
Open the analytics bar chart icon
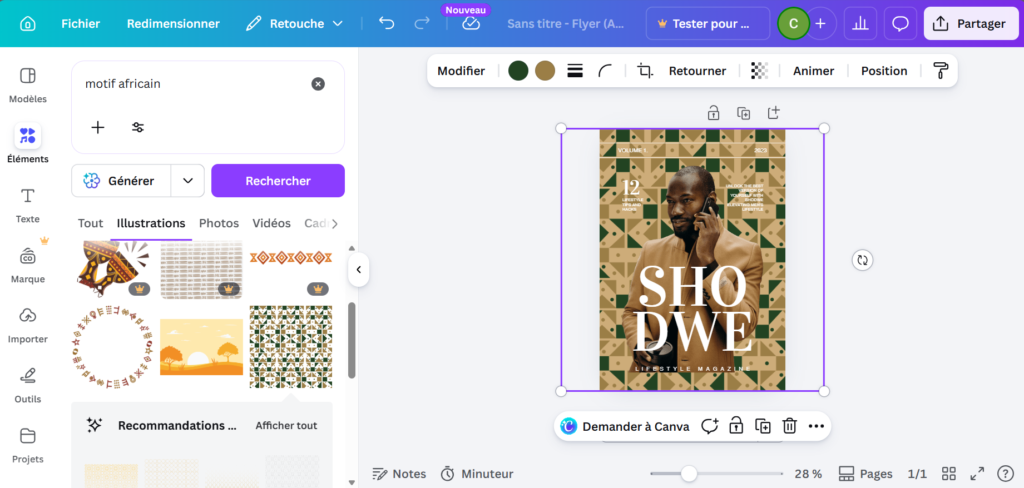pos(859,23)
